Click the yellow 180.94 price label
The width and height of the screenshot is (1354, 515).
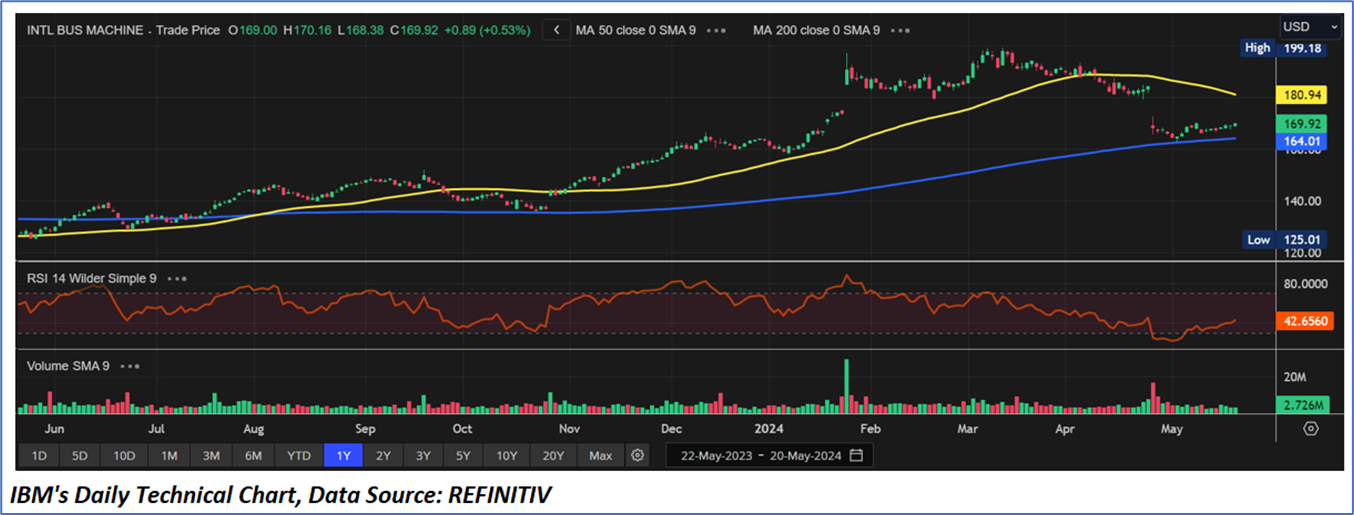[1302, 96]
